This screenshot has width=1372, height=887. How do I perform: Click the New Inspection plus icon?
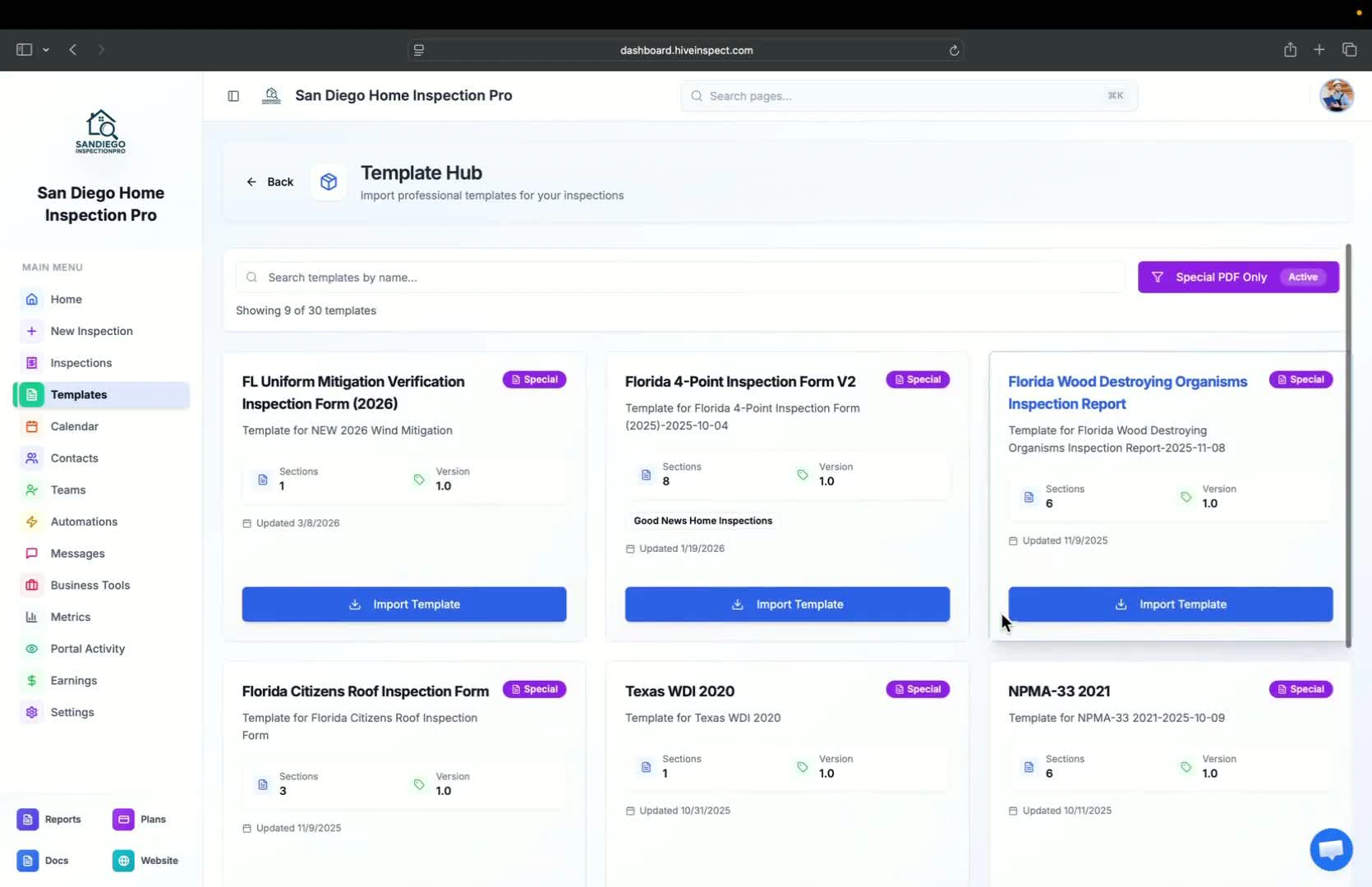click(31, 331)
